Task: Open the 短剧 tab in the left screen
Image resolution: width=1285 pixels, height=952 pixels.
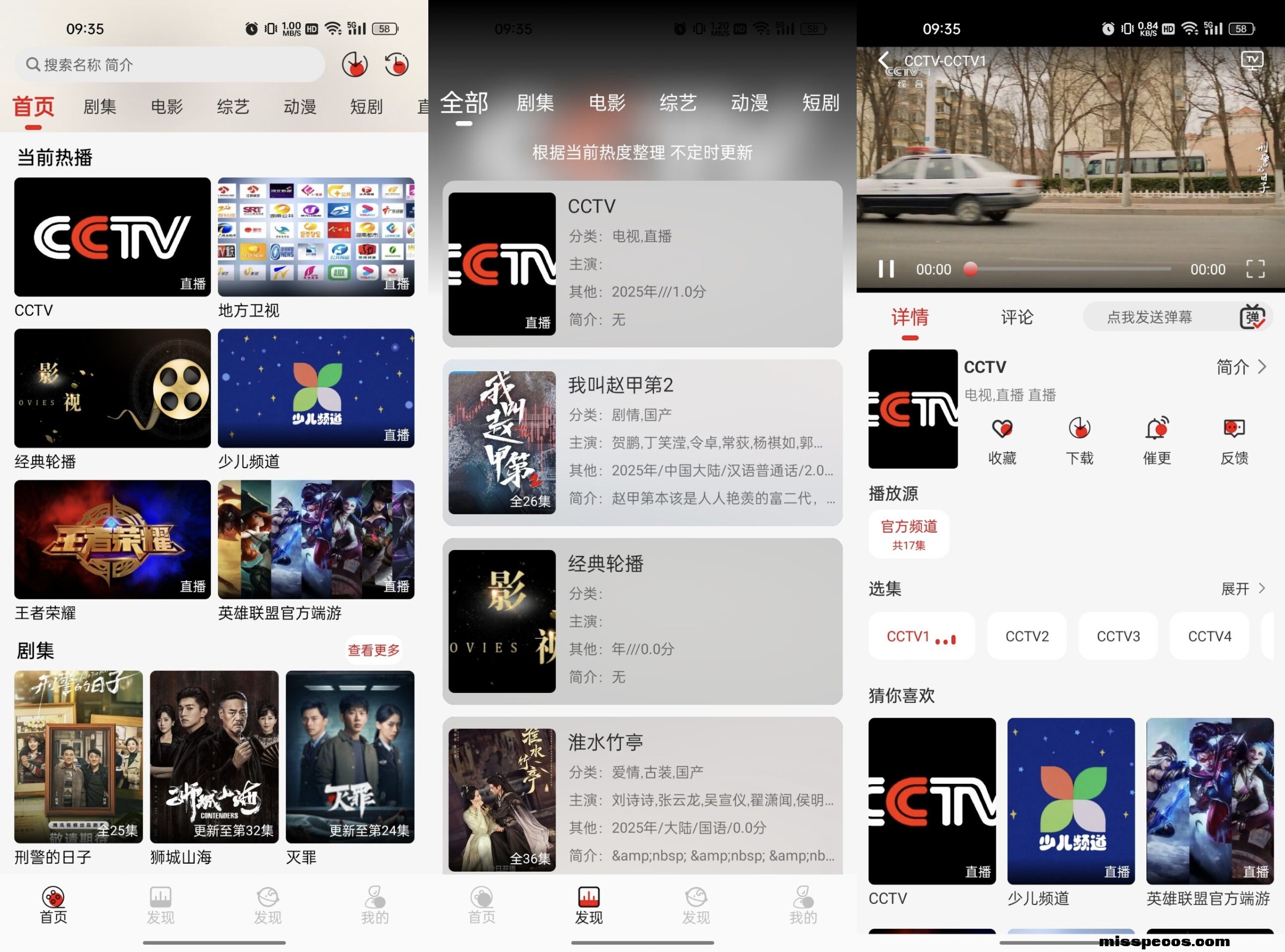Action: (x=366, y=107)
